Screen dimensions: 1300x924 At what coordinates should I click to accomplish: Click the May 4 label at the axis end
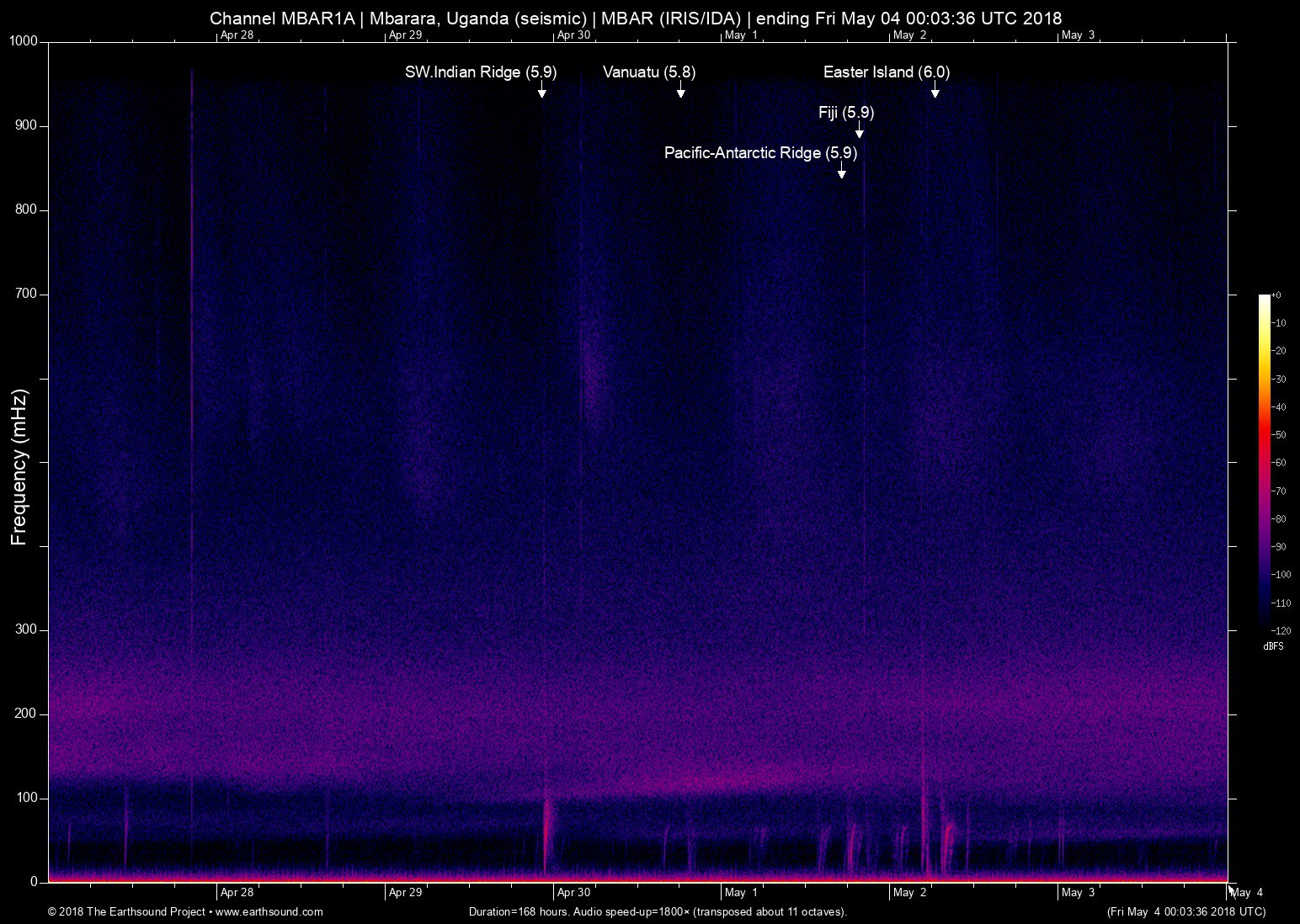(x=1247, y=892)
